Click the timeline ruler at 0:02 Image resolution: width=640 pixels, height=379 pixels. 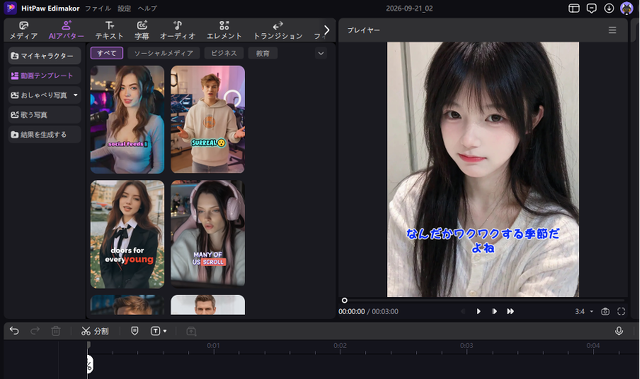(x=340, y=346)
